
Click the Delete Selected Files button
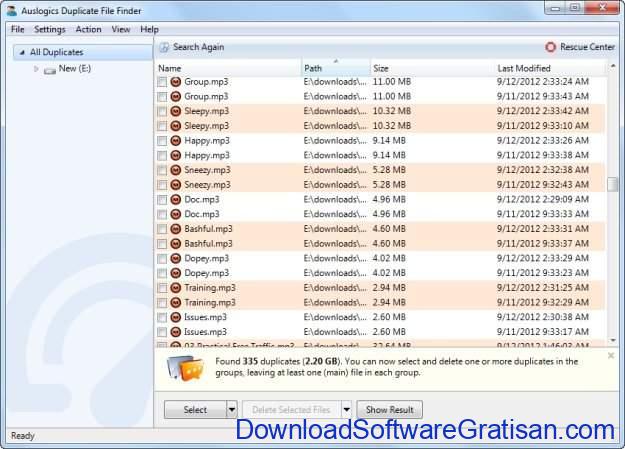point(291,410)
